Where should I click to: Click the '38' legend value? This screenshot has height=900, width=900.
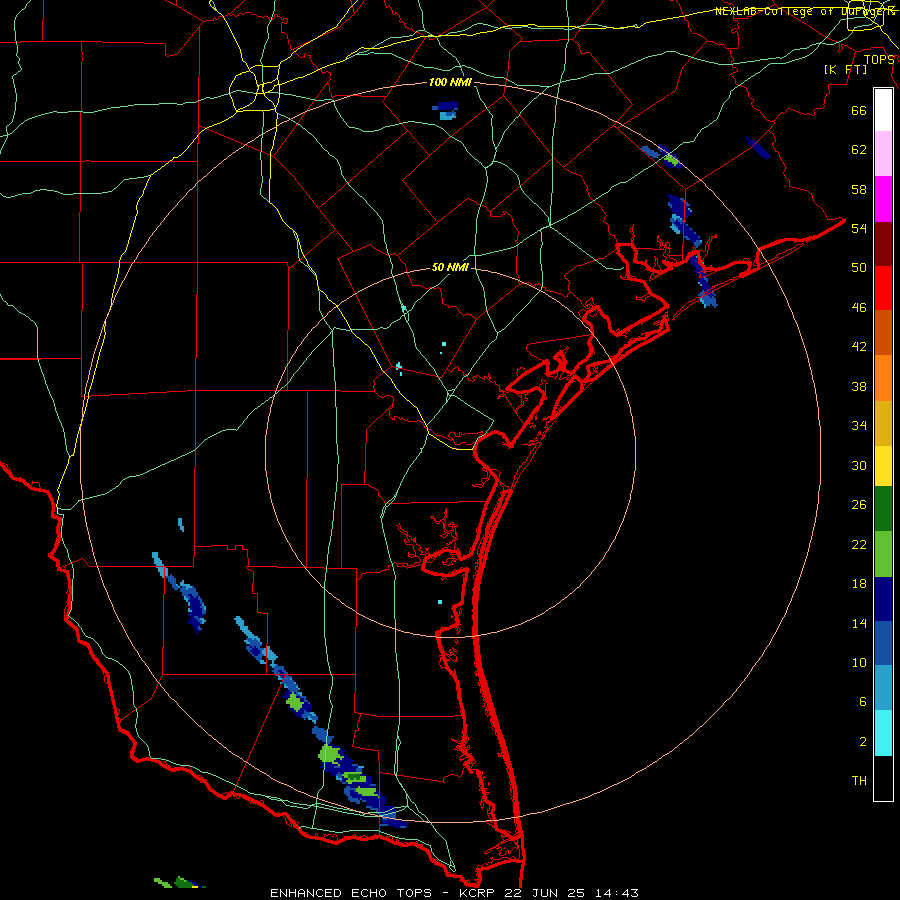coord(859,386)
